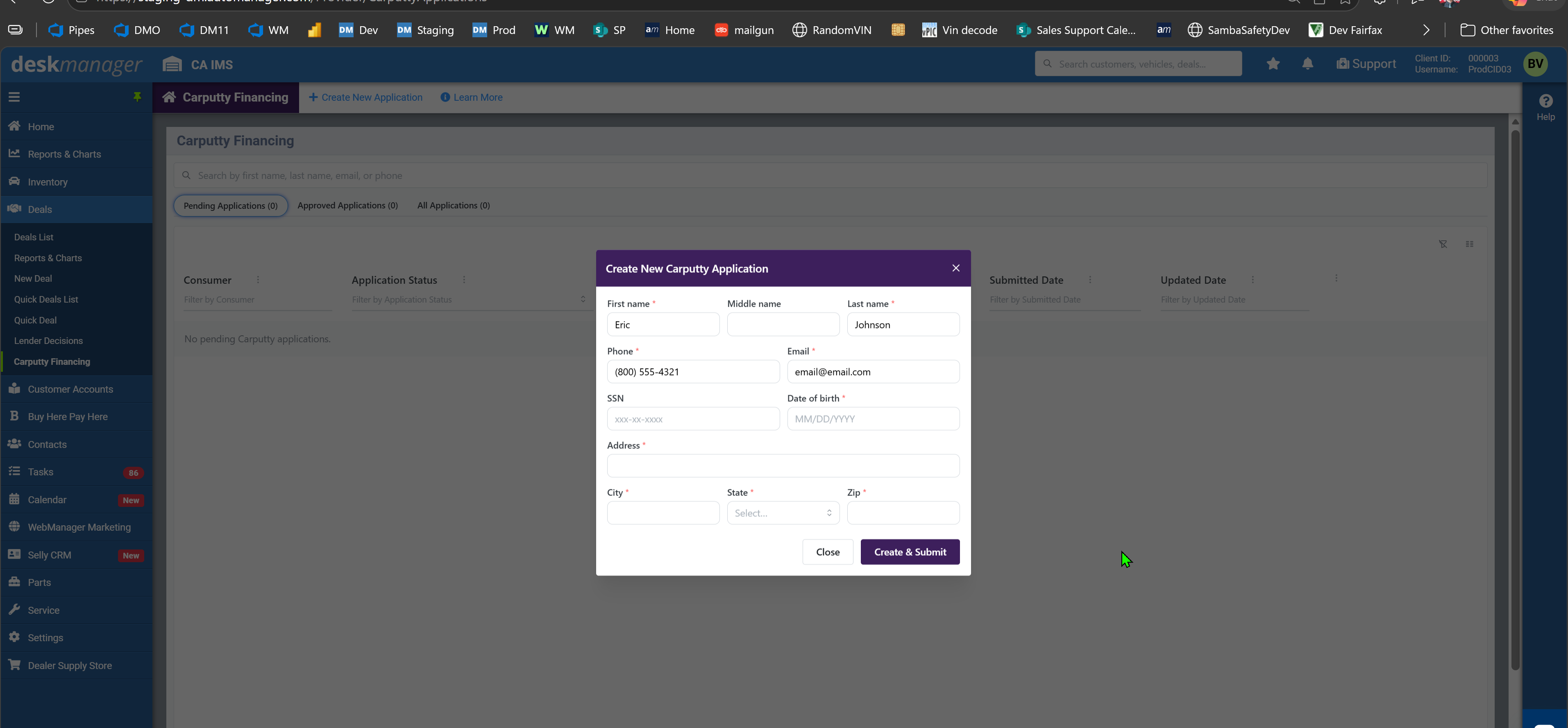Open the notifications bell

[x=1307, y=64]
